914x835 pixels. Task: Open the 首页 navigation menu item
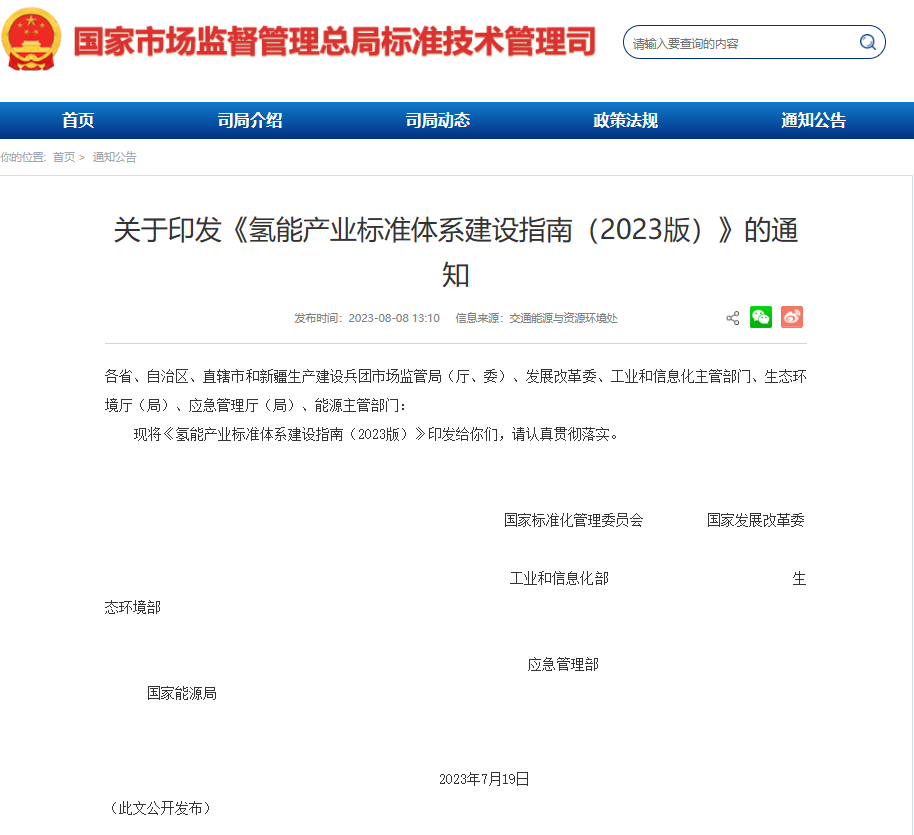tap(78, 121)
